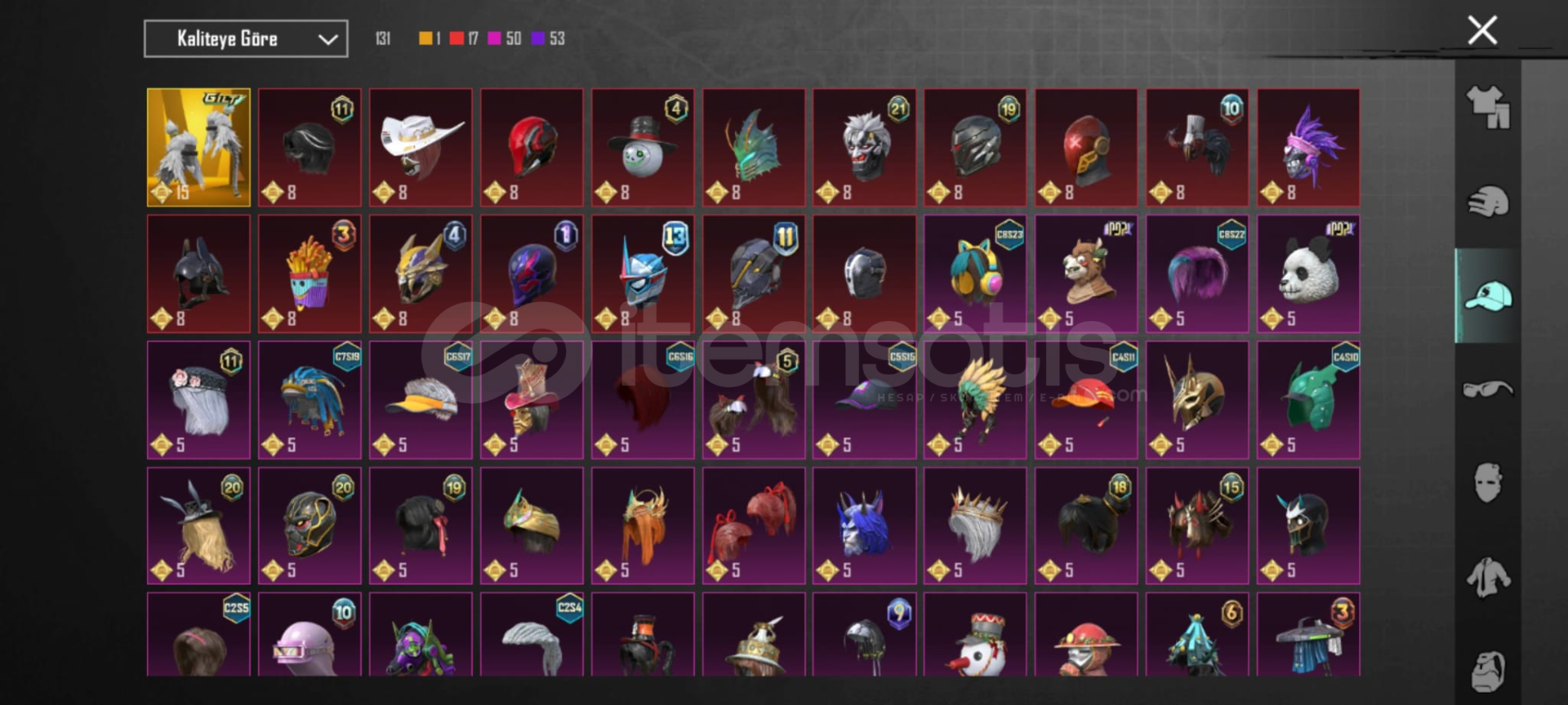Choose the white cowboy hat item
The image size is (1568, 705).
[421, 147]
